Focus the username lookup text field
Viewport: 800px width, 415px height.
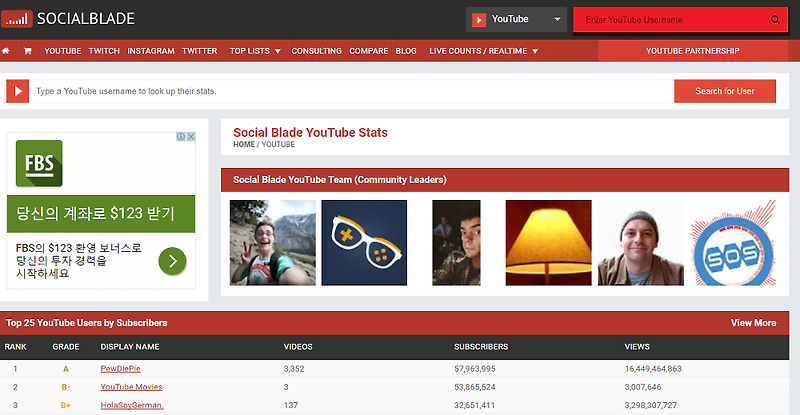[x=352, y=91]
